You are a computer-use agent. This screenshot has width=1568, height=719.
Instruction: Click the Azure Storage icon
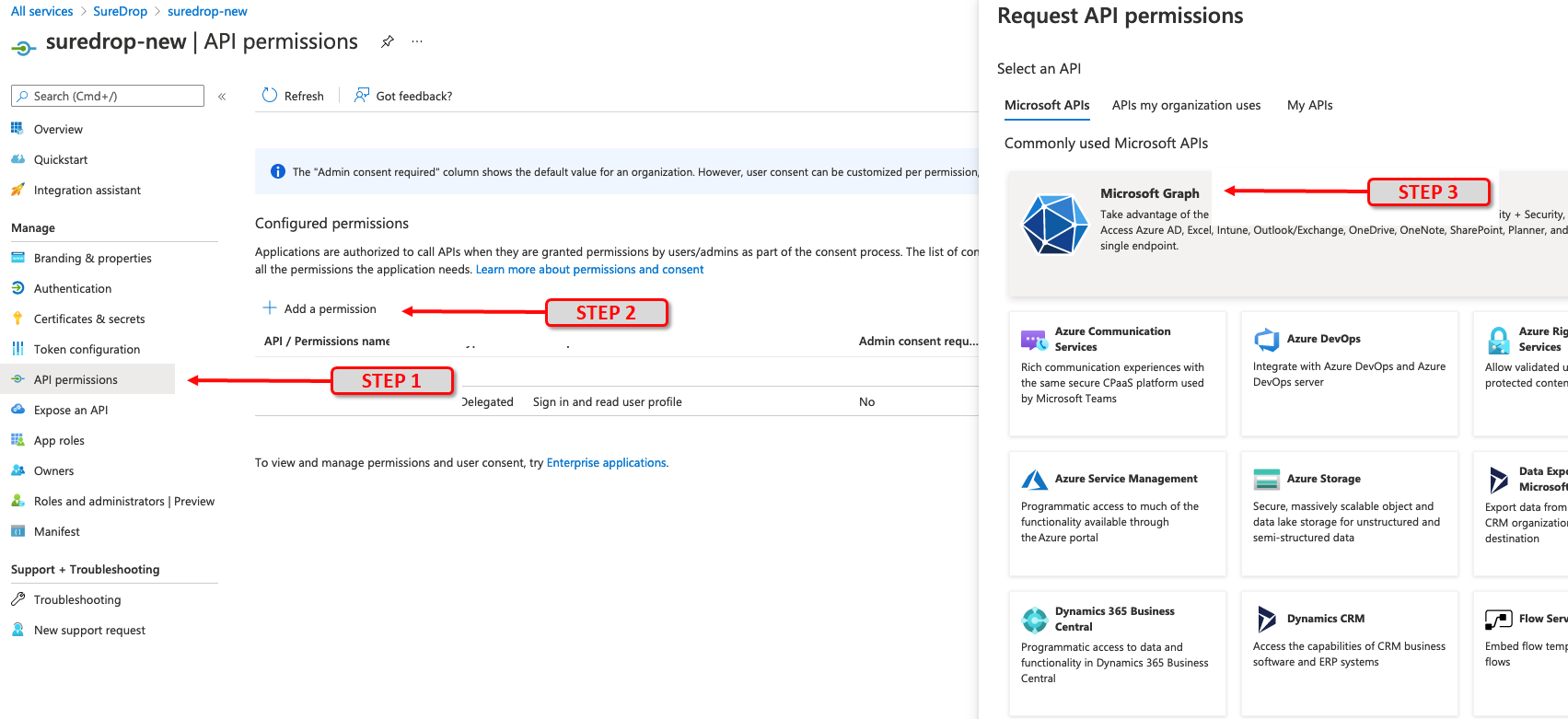click(x=1267, y=480)
